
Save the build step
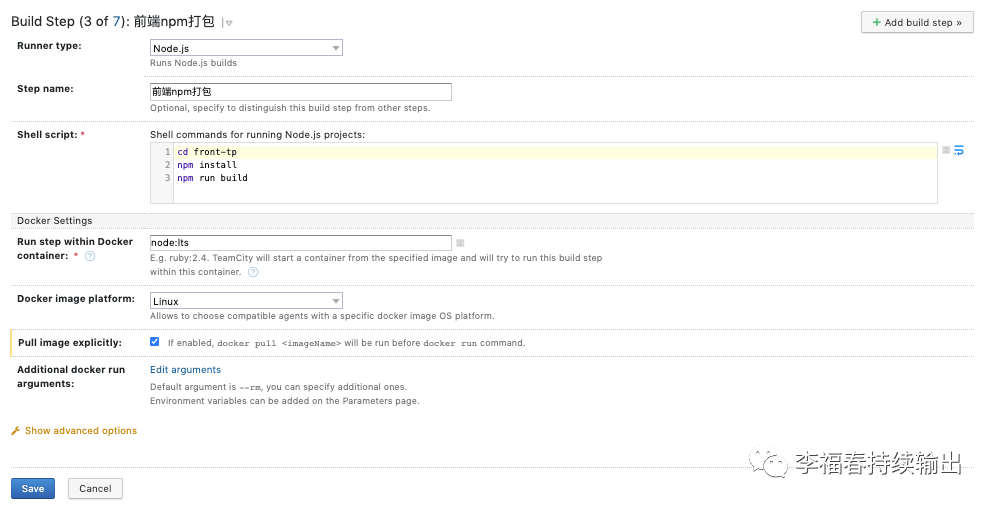click(x=33, y=489)
